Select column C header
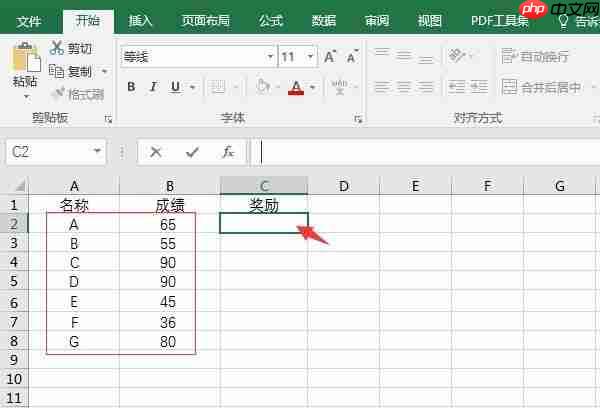Viewport: 600px width, 408px height. (x=264, y=186)
